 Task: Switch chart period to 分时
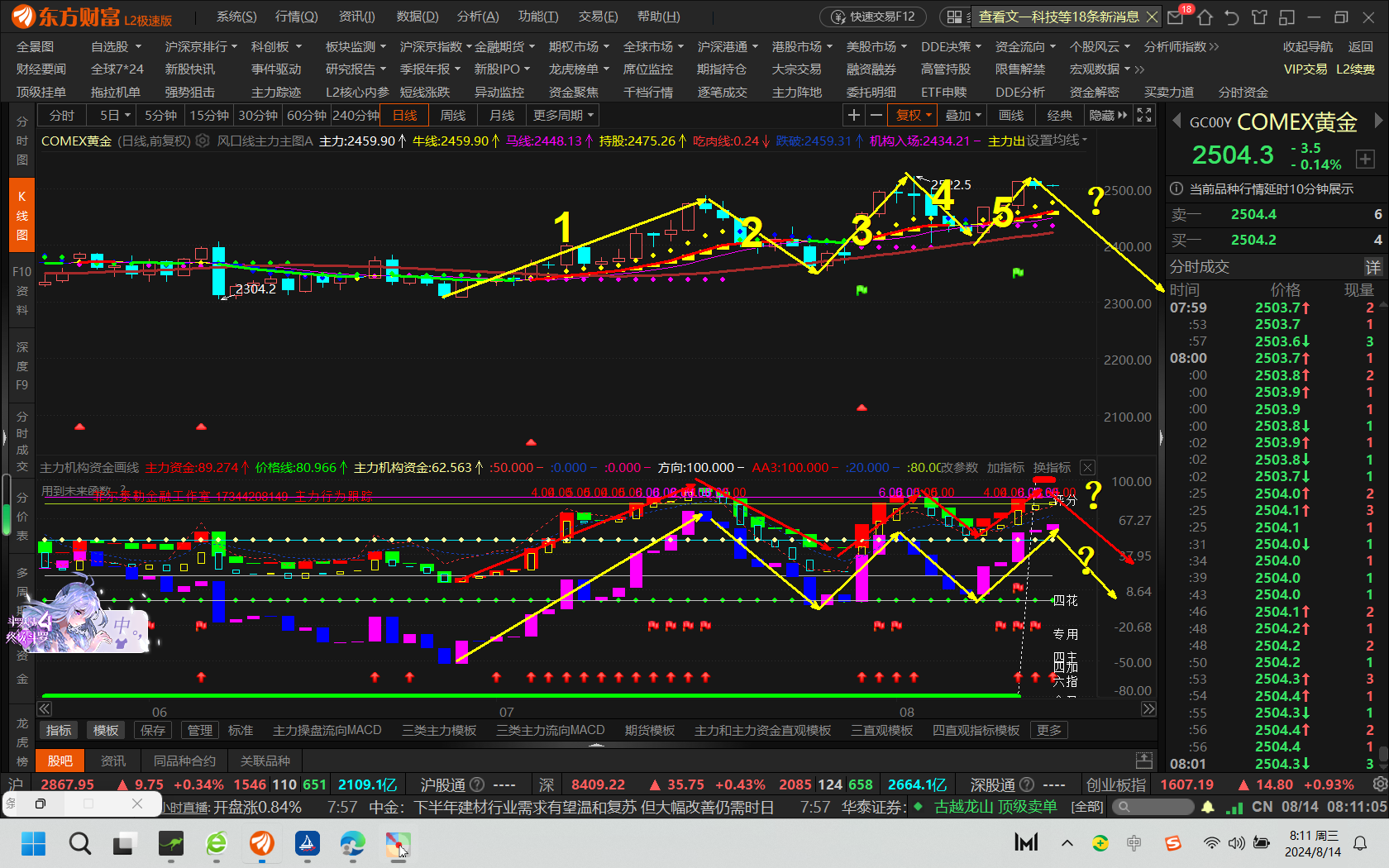click(x=62, y=116)
